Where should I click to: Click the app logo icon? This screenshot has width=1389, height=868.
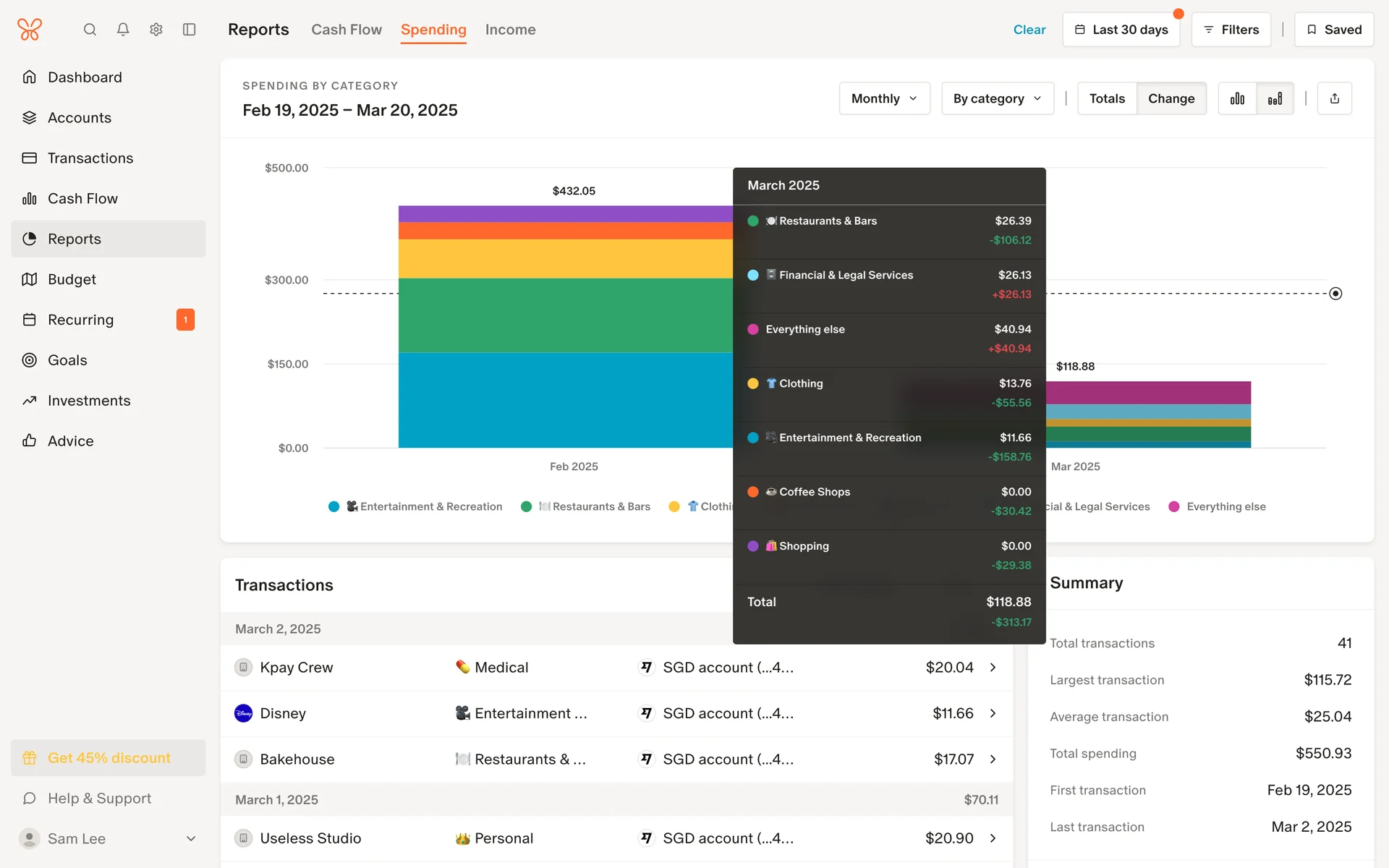pos(30,30)
